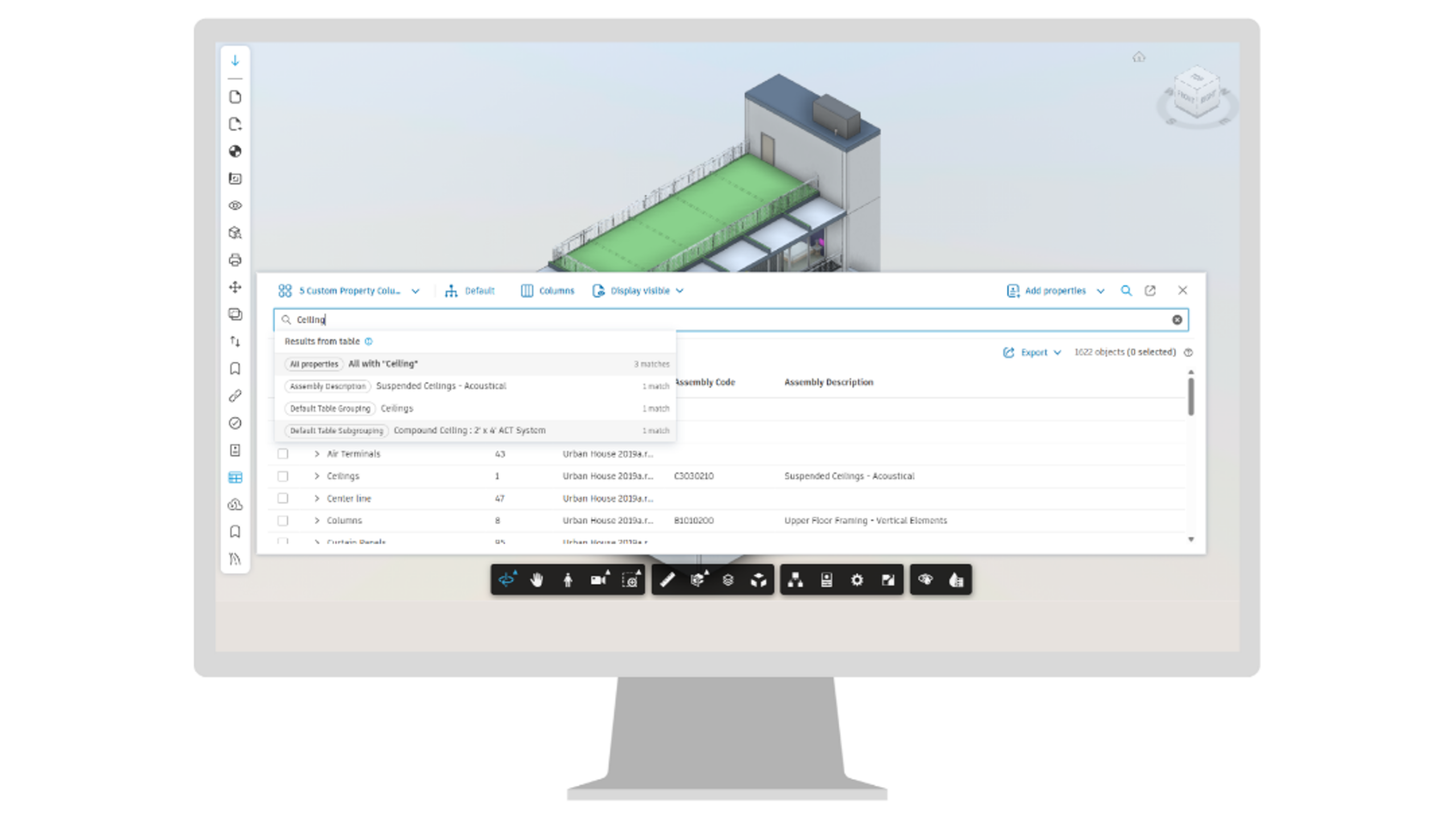Open the Section analysis tool
This screenshot has width=1456, height=820.
click(x=698, y=580)
